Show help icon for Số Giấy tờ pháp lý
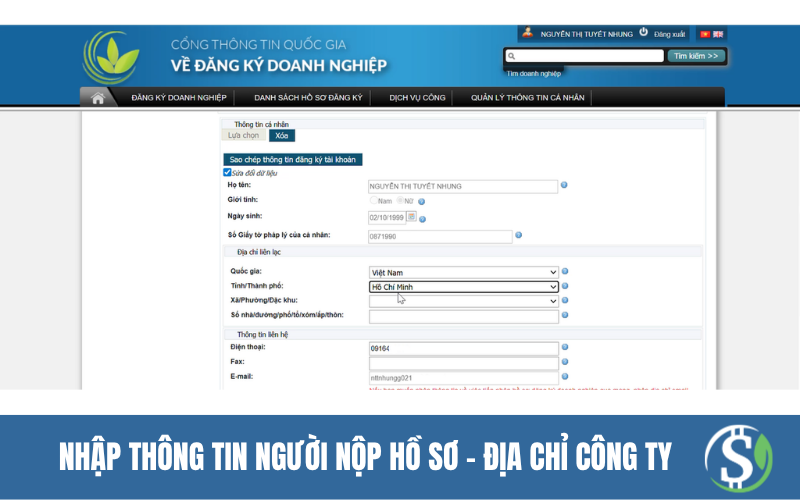 (x=518, y=235)
